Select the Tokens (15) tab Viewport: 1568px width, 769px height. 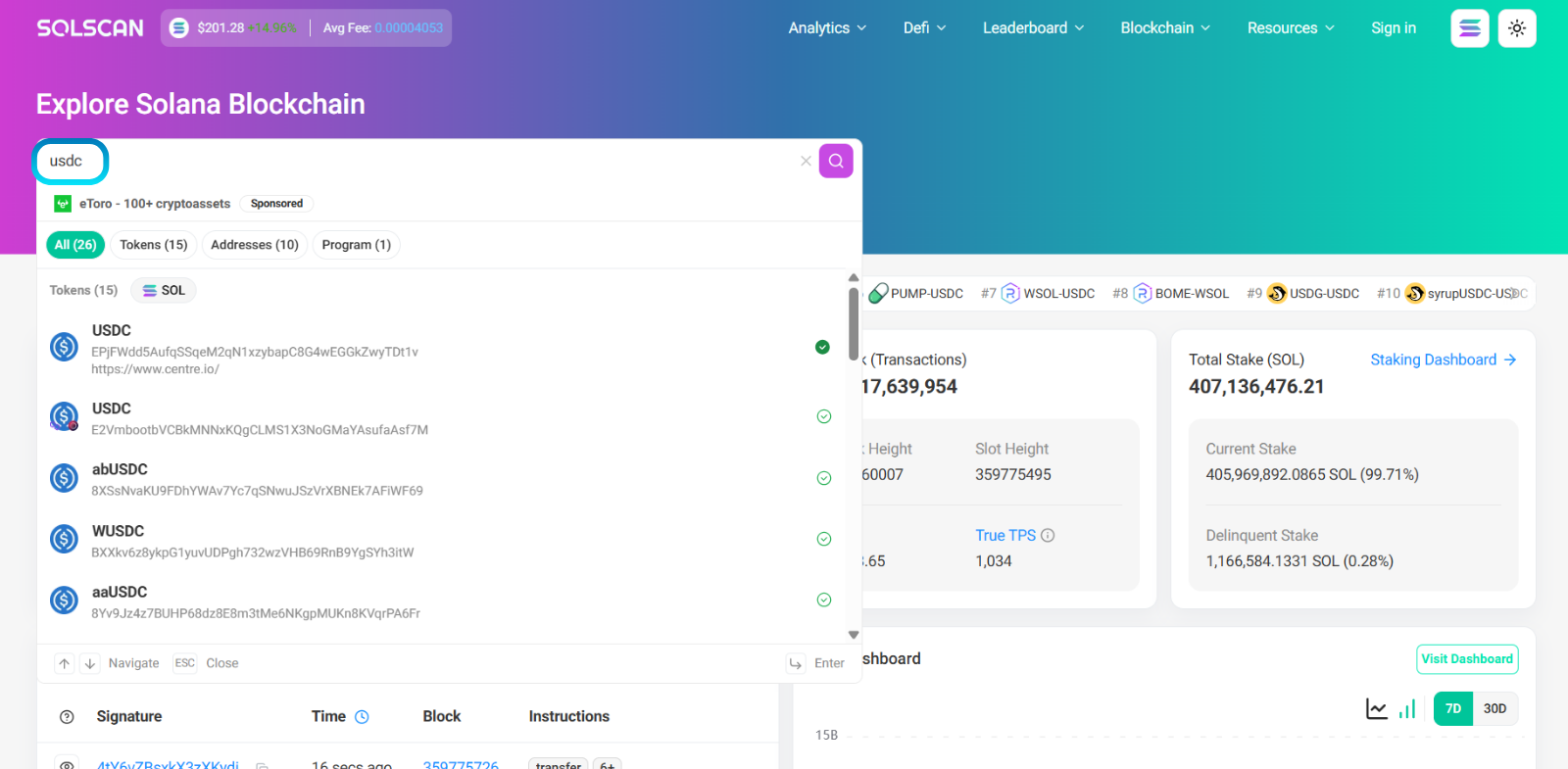pyautogui.click(x=154, y=245)
